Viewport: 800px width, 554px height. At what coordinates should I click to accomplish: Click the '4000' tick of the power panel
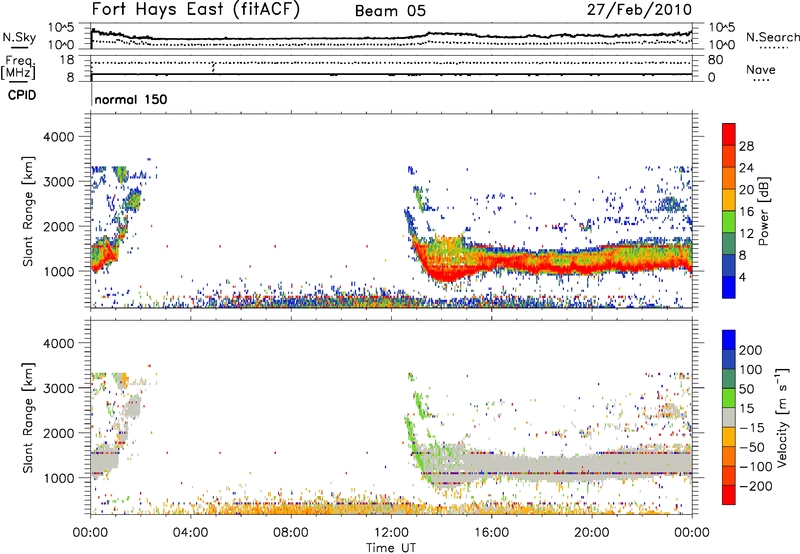(x=59, y=137)
